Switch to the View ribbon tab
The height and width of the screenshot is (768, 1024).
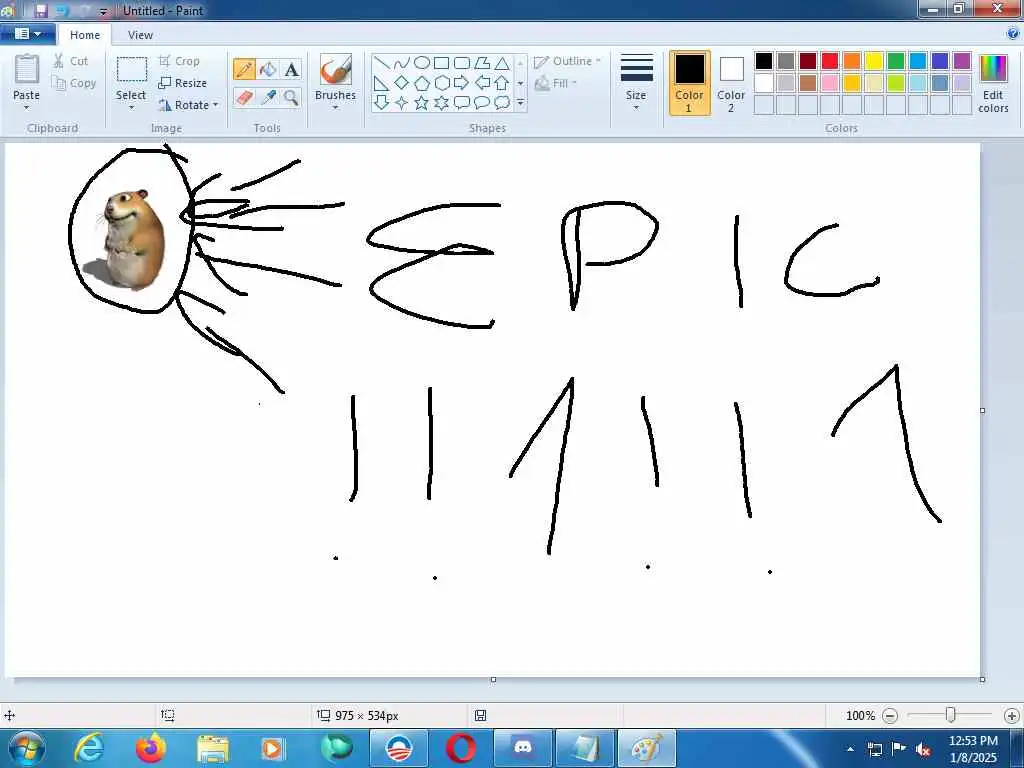(140, 35)
